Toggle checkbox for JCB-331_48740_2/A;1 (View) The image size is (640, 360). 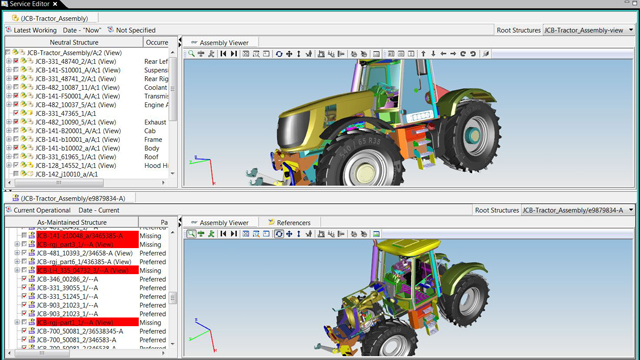(x=16, y=61)
